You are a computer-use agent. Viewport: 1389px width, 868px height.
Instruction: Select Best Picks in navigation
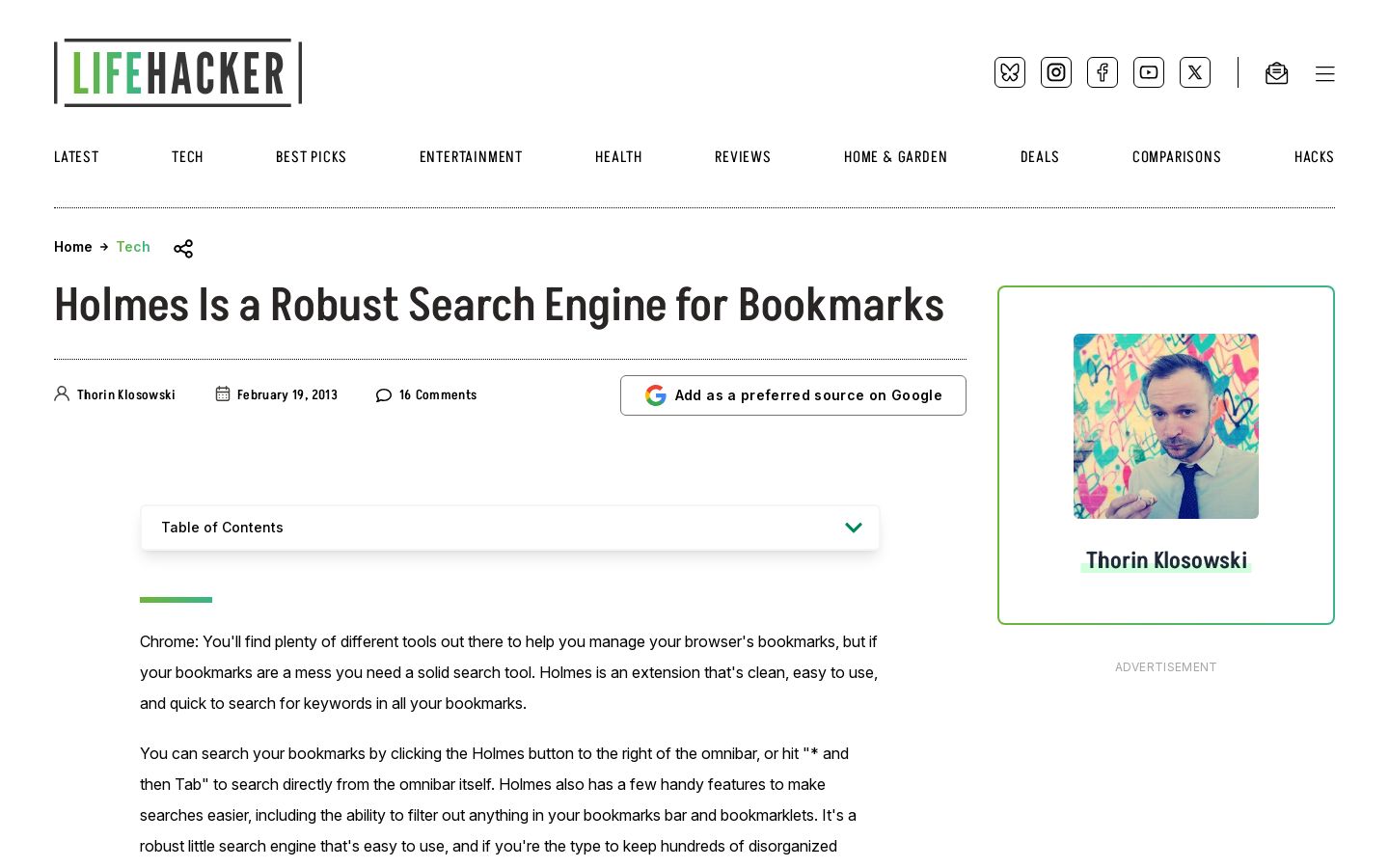pos(311,157)
